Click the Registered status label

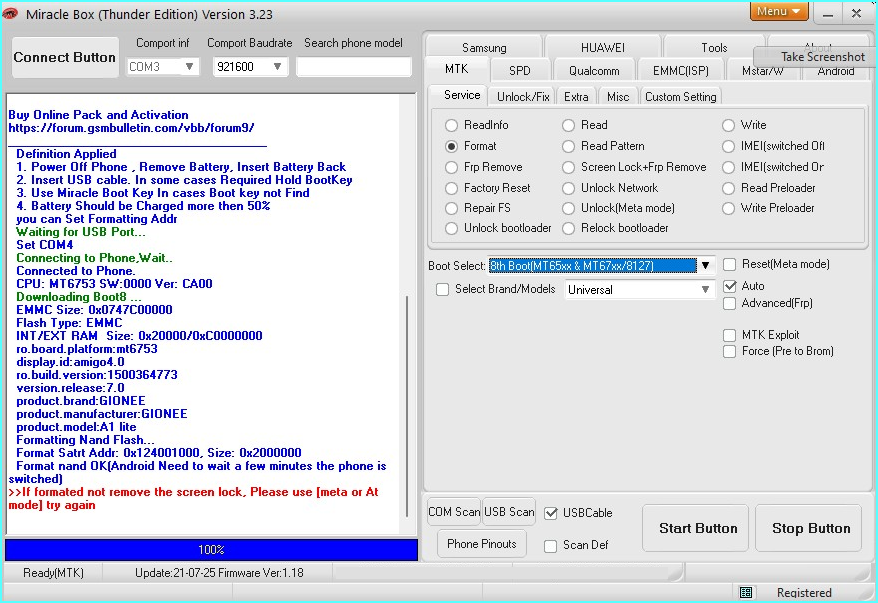804,592
